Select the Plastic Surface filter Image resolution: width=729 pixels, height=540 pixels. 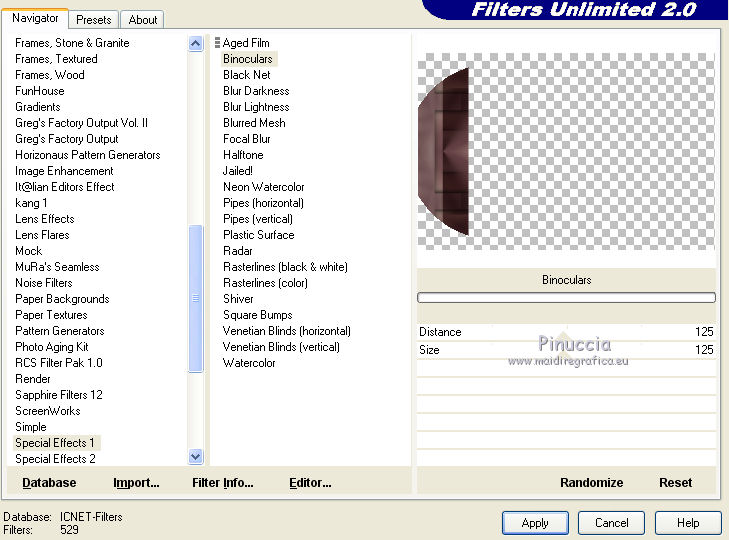(x=259, y=235)
